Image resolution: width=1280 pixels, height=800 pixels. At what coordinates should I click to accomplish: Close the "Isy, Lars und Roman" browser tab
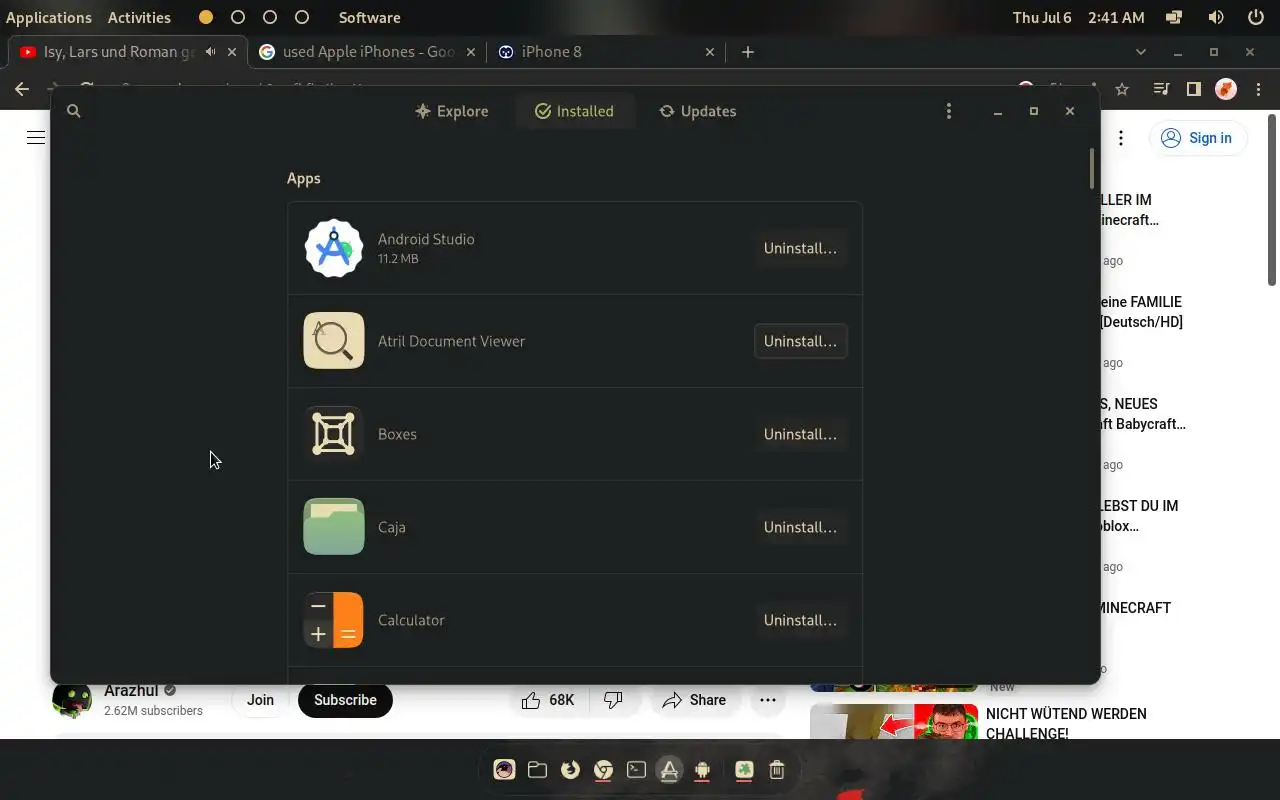click(x=232, y=52)
